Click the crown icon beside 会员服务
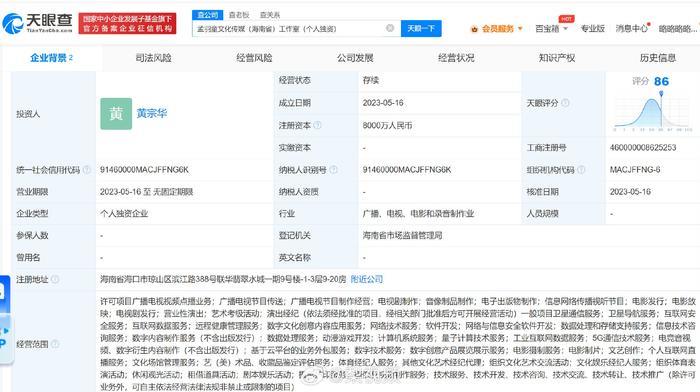Screen dimensions: 700x392 click(474, 29)
